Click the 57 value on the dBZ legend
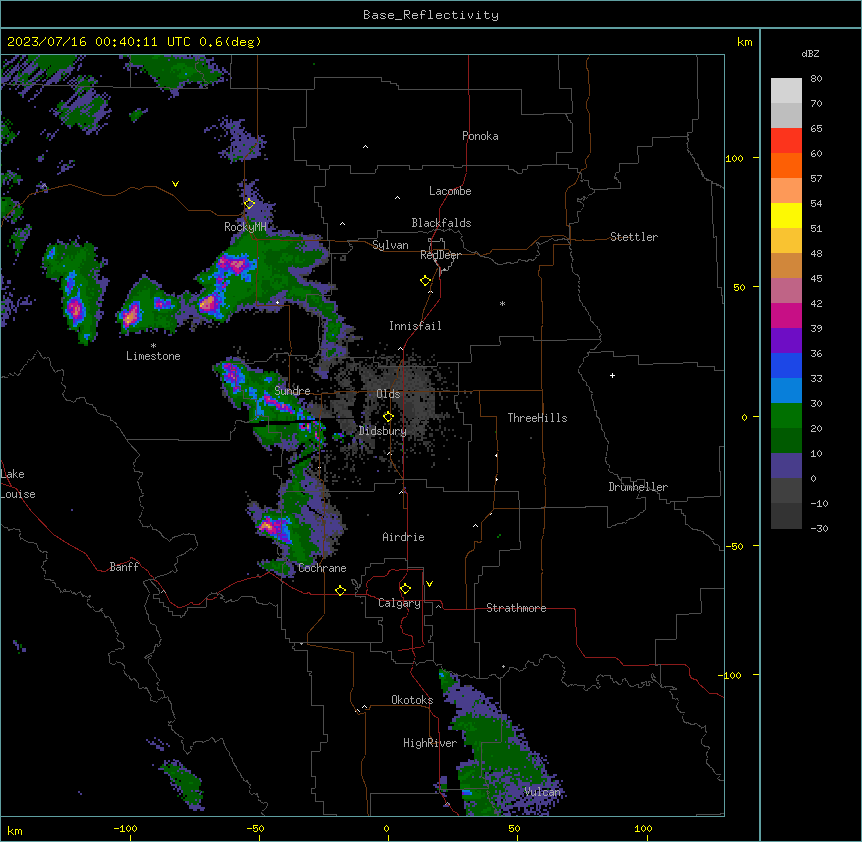 816,178
